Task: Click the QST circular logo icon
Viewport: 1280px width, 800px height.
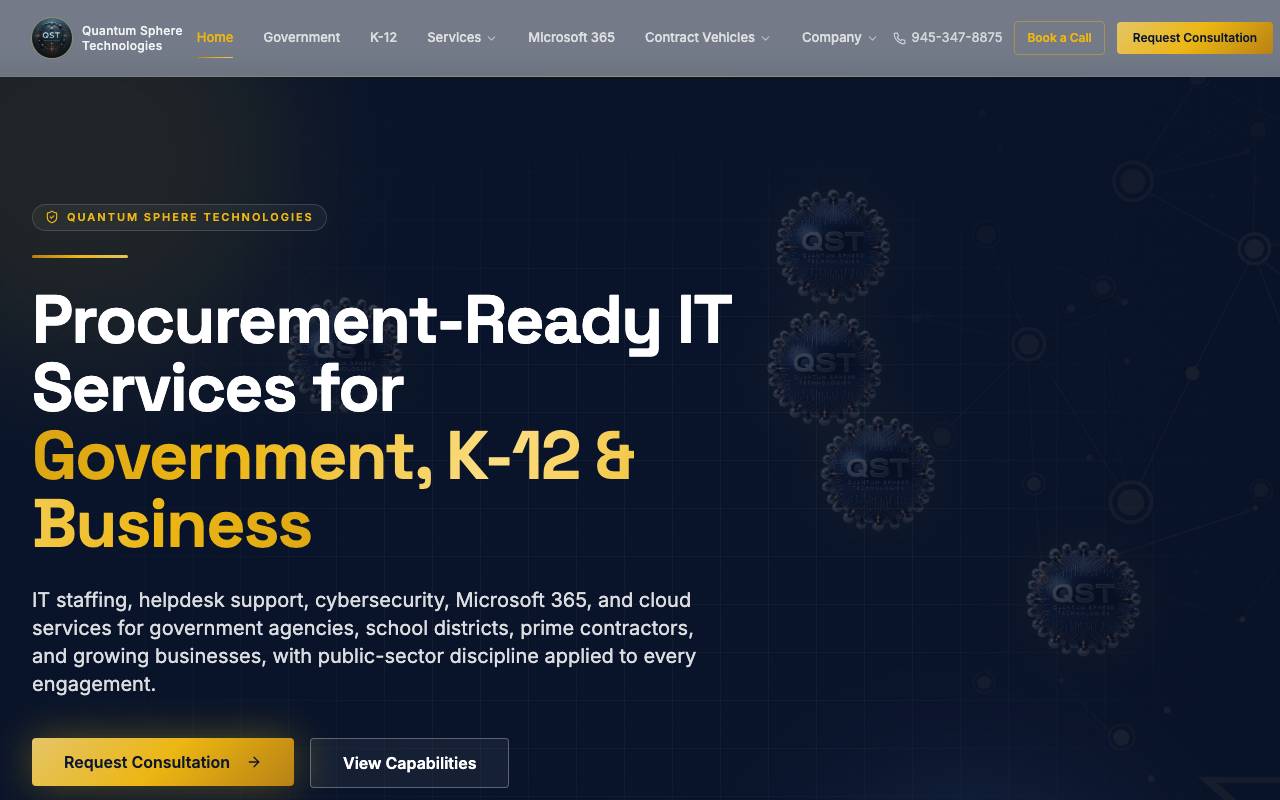Action: tap(52, 38)
